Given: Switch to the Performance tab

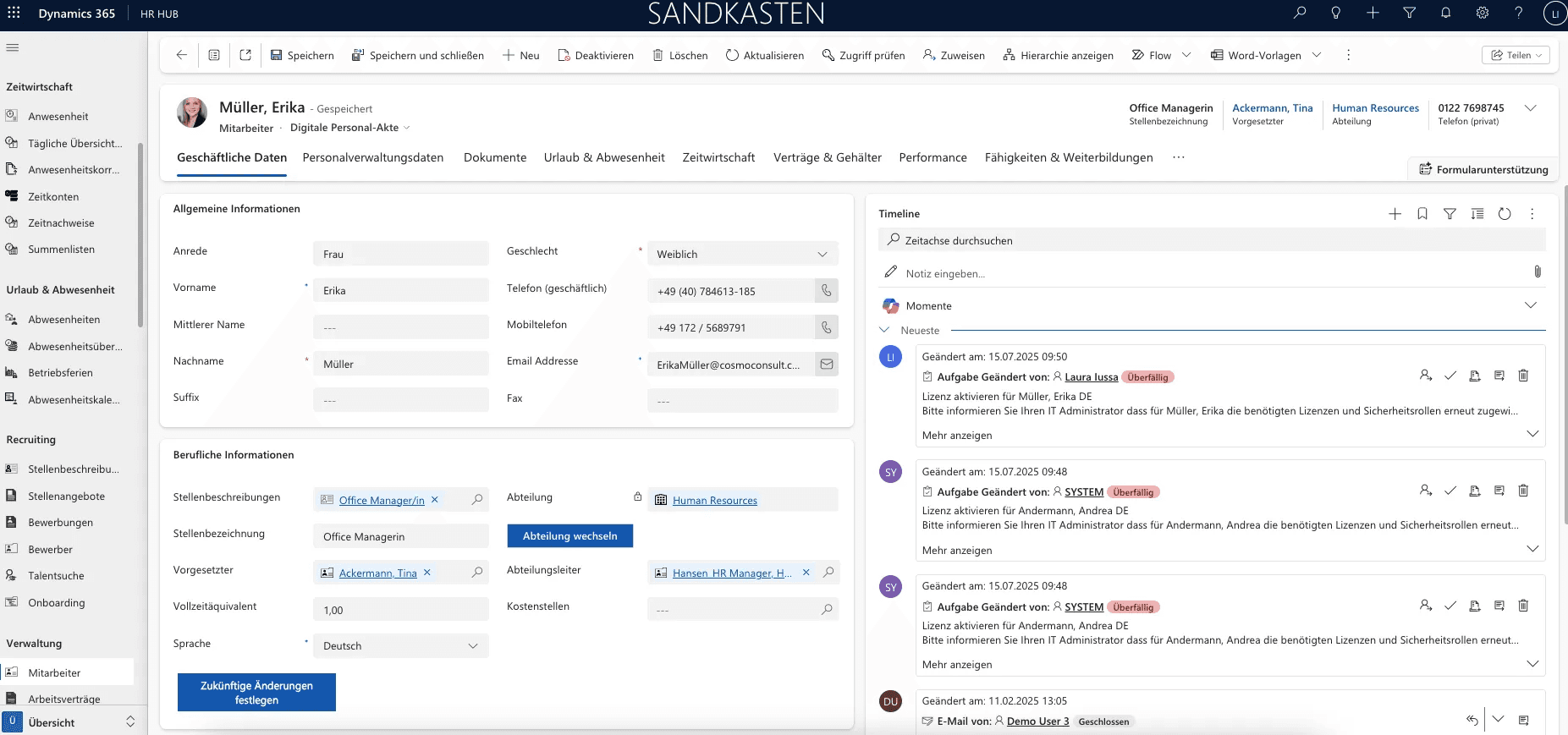Looking at the screenshot, I should pyautogui.click(x=933, y=157).
